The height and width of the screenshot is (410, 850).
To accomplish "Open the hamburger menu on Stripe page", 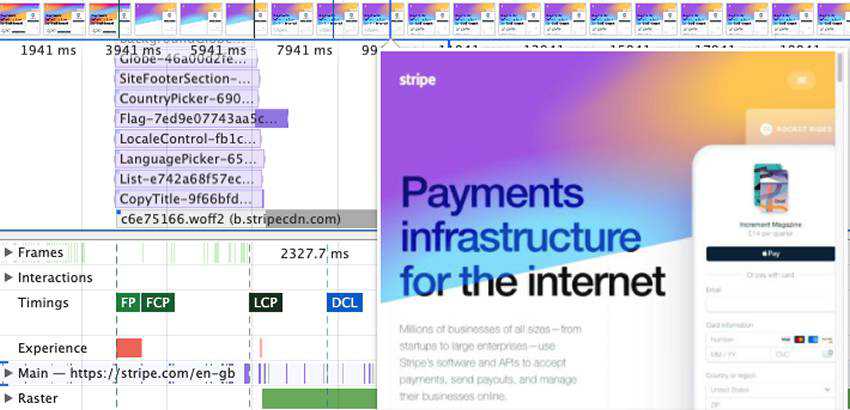I will (800, 80).
